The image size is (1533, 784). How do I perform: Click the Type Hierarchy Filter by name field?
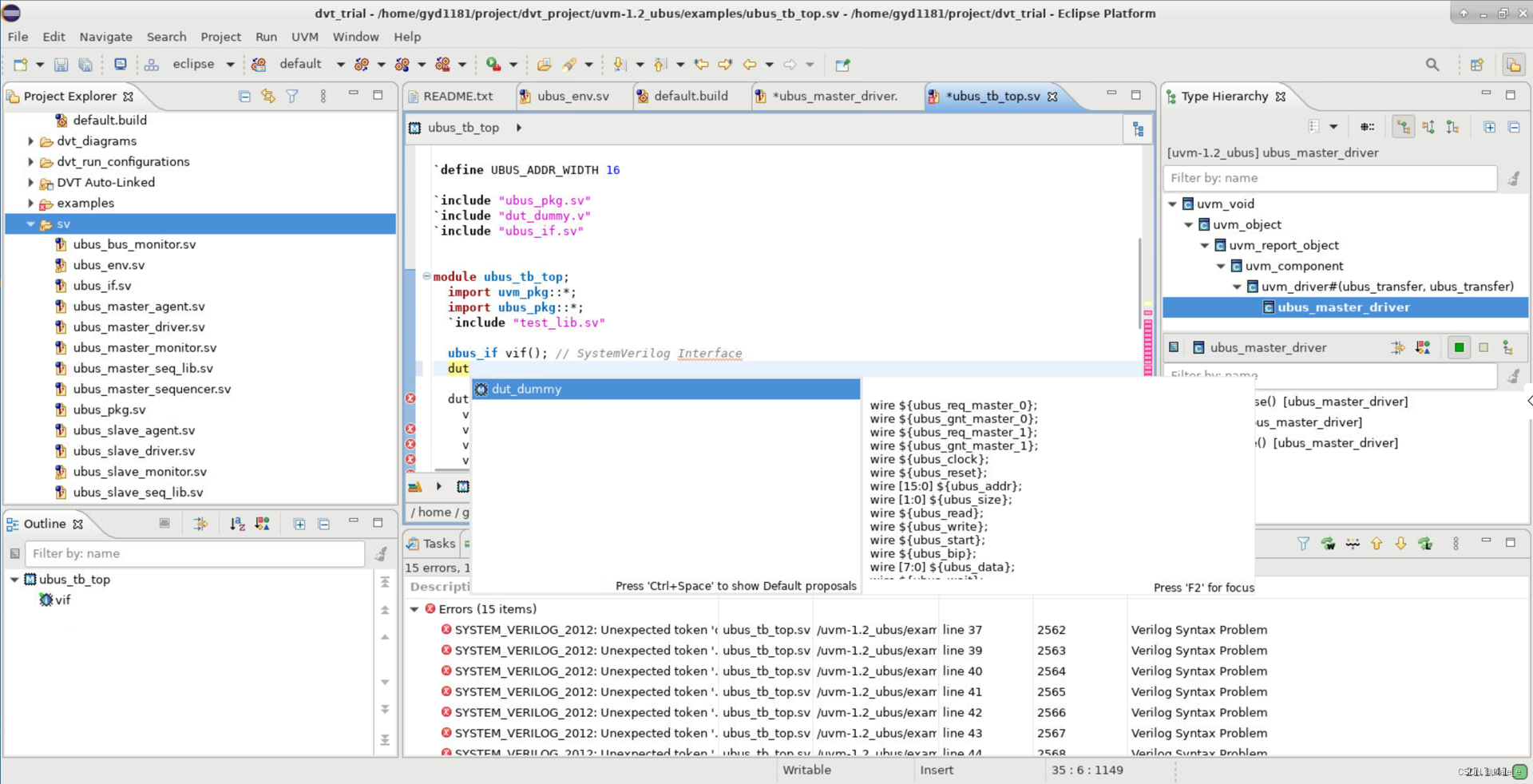pyautogui.click(x=1329, y=178)
